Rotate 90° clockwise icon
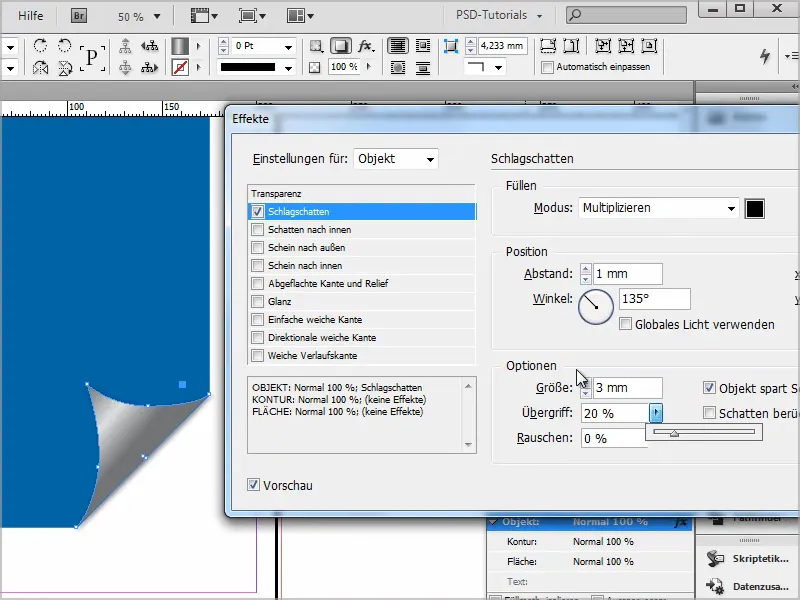The height and width of the screenshot is (600, 800). click(40, 46)
